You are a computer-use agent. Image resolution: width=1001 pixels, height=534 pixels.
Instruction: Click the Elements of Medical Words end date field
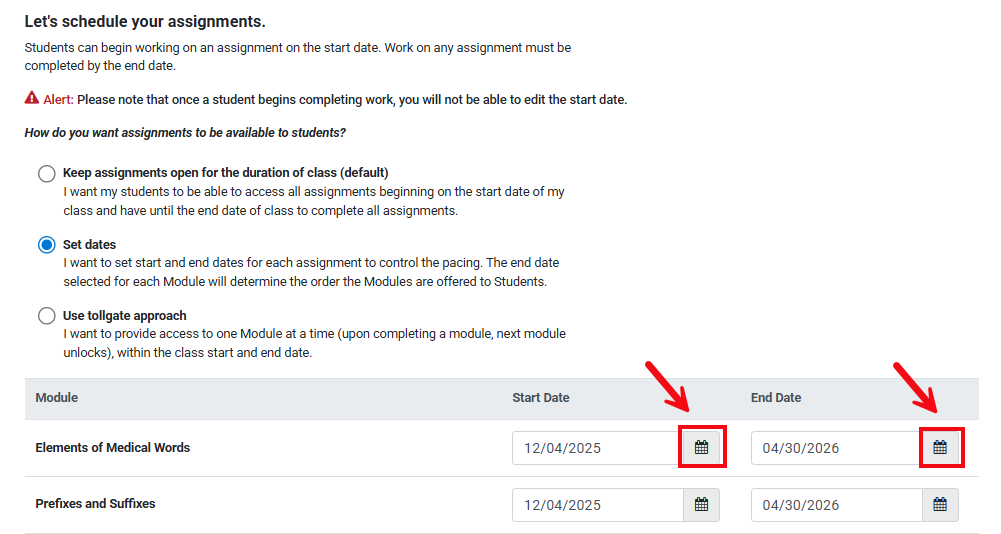(x=836, y=448)
